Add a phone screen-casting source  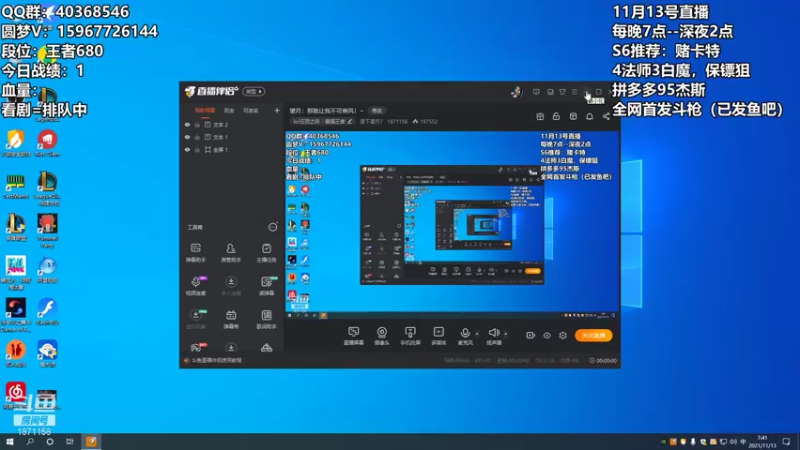410,336
